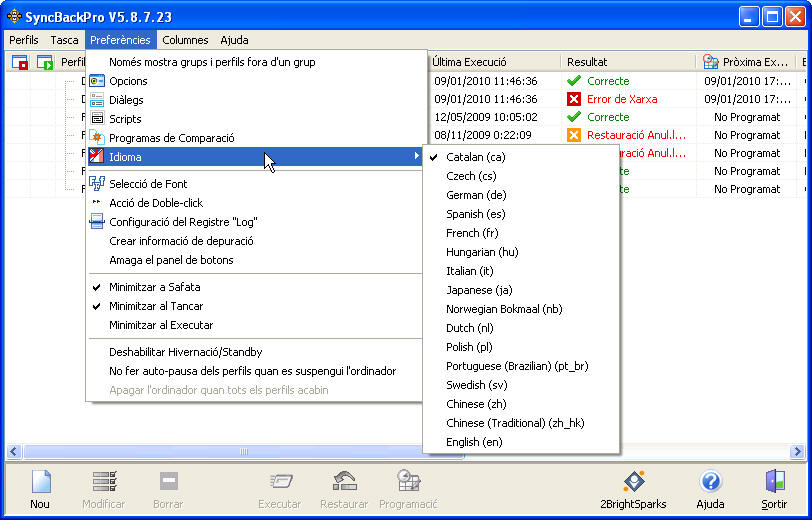Screen dimensions: 812x520
Task: Select German (de) language
Action: click(521, 195)
